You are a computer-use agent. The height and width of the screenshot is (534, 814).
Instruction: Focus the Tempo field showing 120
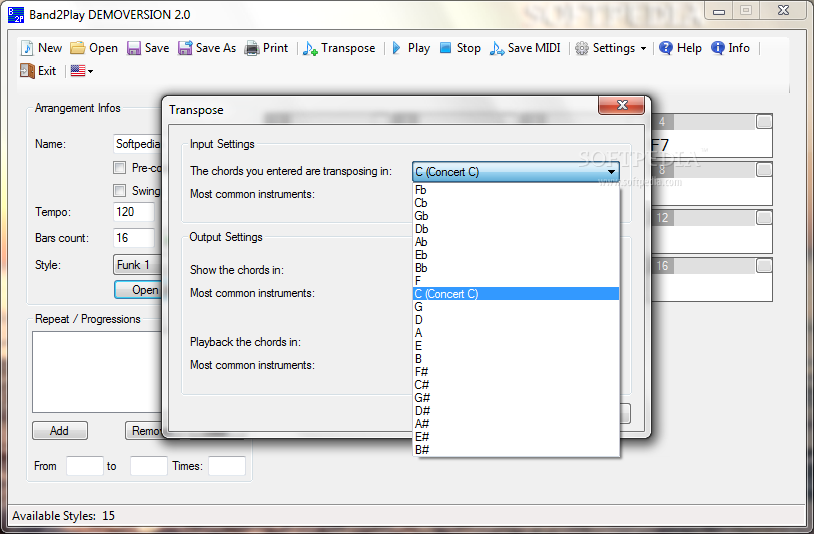pyautogui.click(x=134, y=212)
